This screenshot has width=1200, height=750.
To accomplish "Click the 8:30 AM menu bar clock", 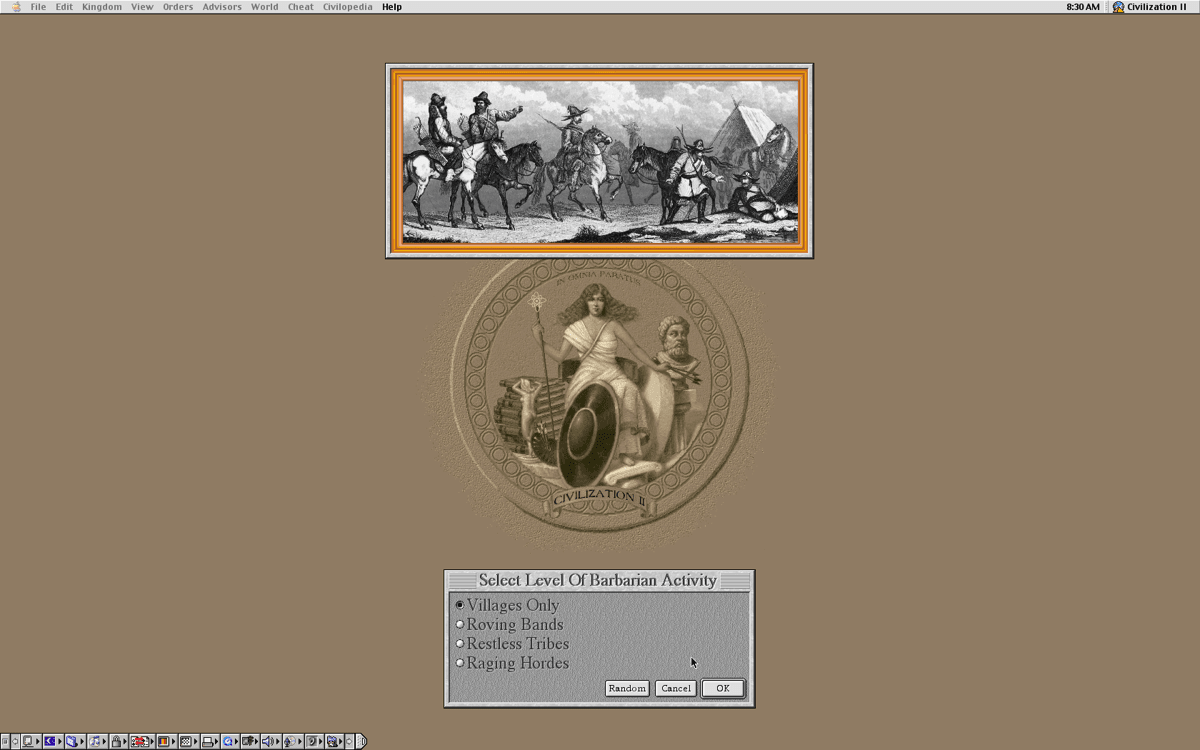I will (1083, 7).
